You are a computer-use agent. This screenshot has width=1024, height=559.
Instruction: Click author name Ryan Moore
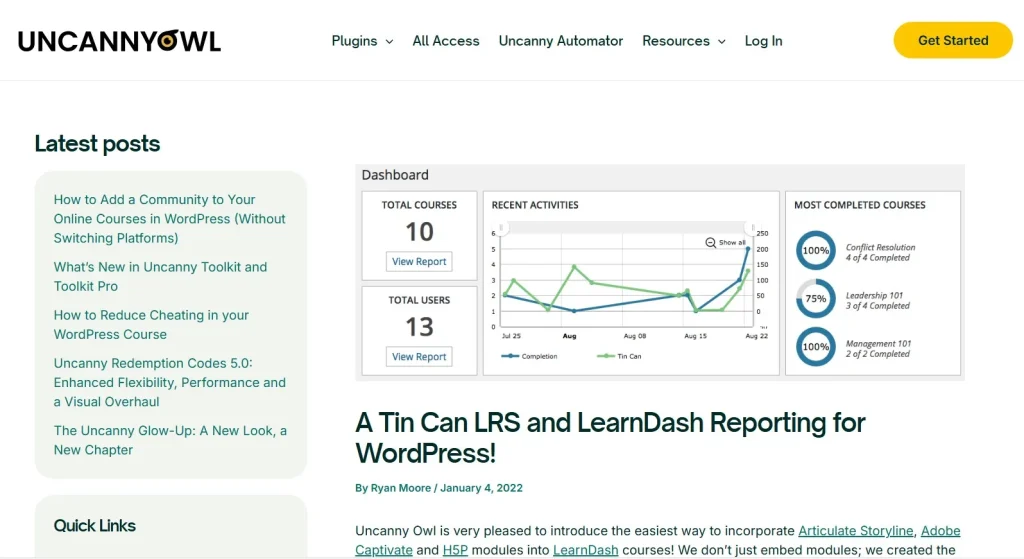[400, 488]
